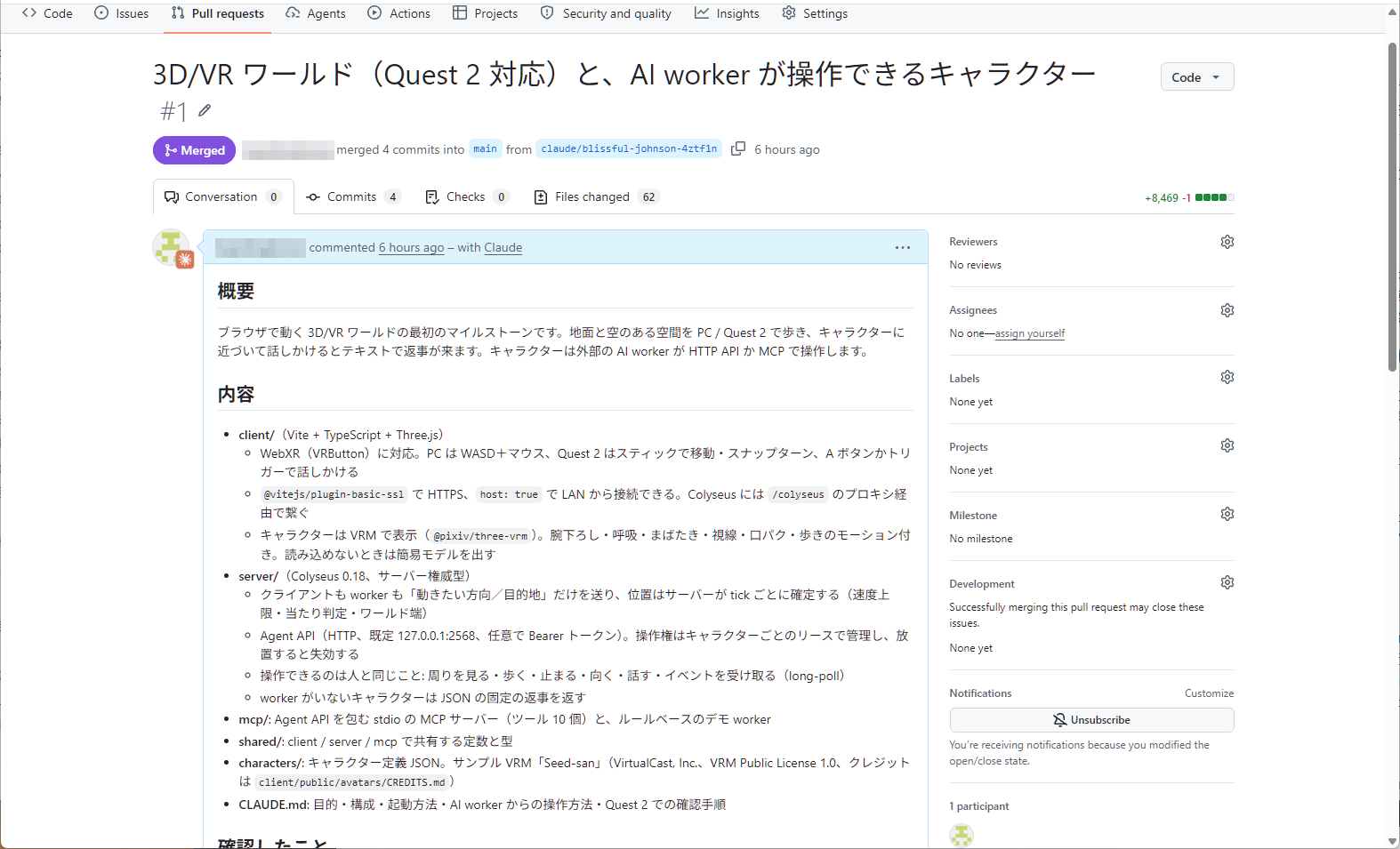This screenshot has height=849, width=1400.
Task: Open the Commits tab
Action: [353, 197]
